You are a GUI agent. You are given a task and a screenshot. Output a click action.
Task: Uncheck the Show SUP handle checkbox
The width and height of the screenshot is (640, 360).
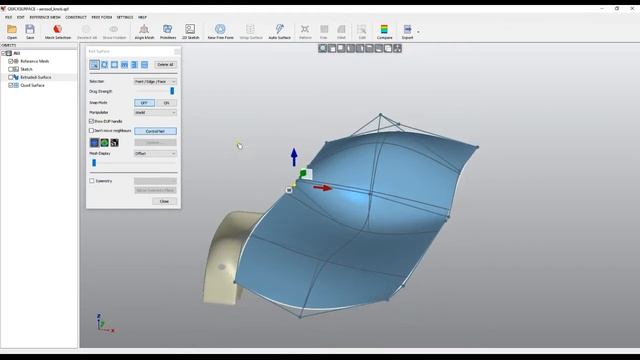(91, 121)
